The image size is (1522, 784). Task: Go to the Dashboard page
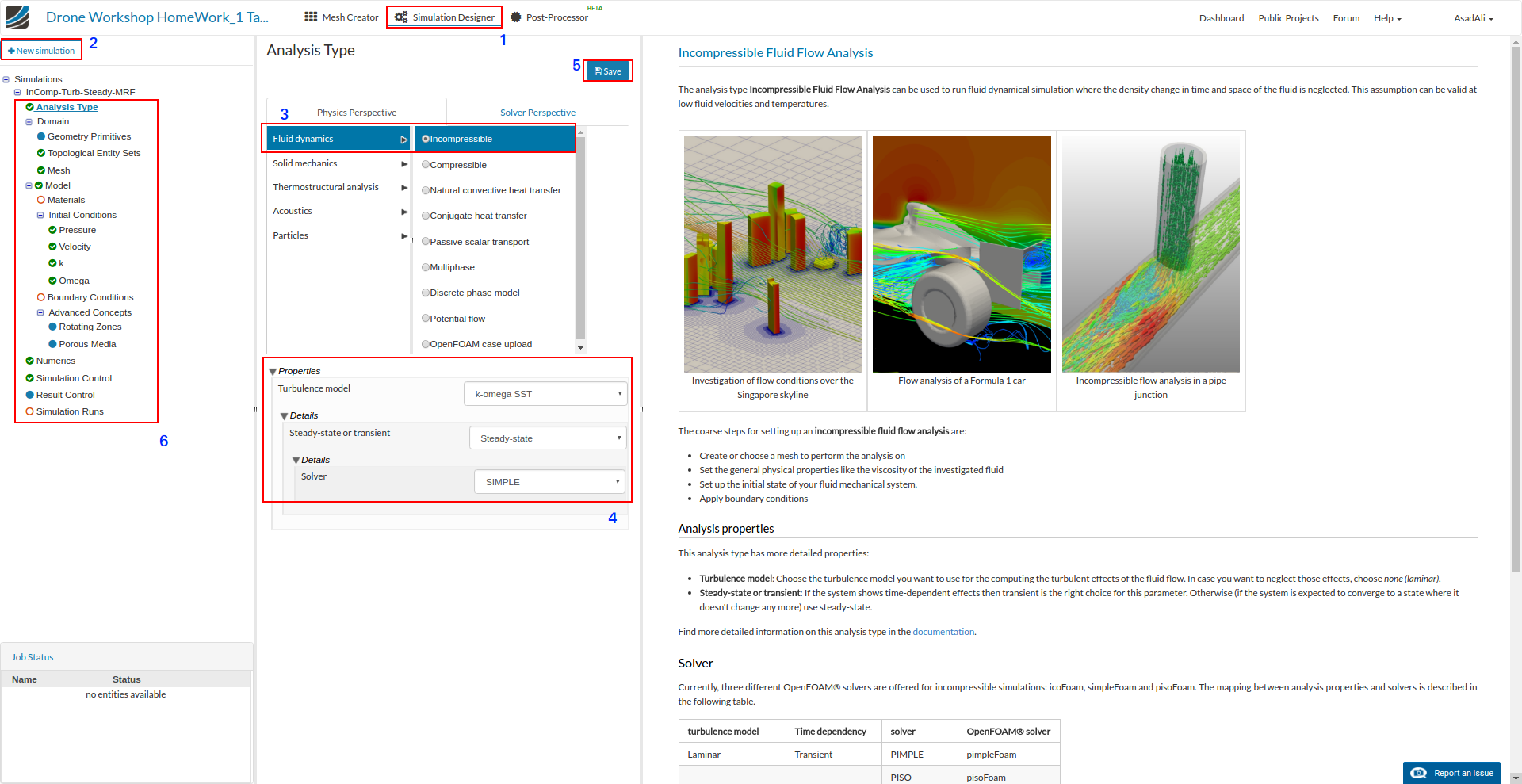(1222, 18)
